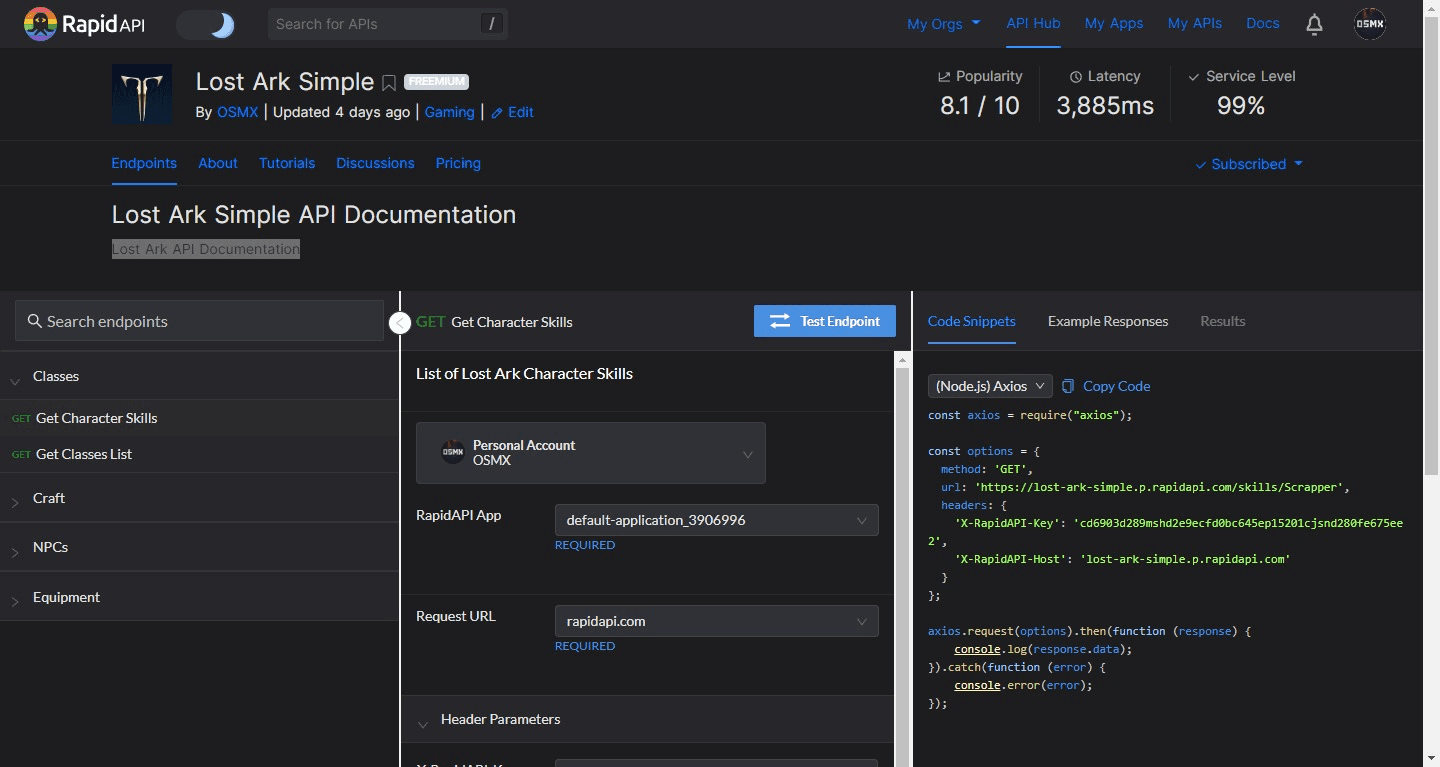Open (Node.js) Axios language dropdown

(990, 386)
